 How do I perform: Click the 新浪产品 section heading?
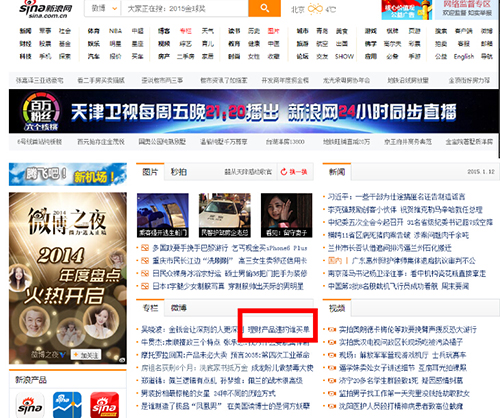[31, 380]
